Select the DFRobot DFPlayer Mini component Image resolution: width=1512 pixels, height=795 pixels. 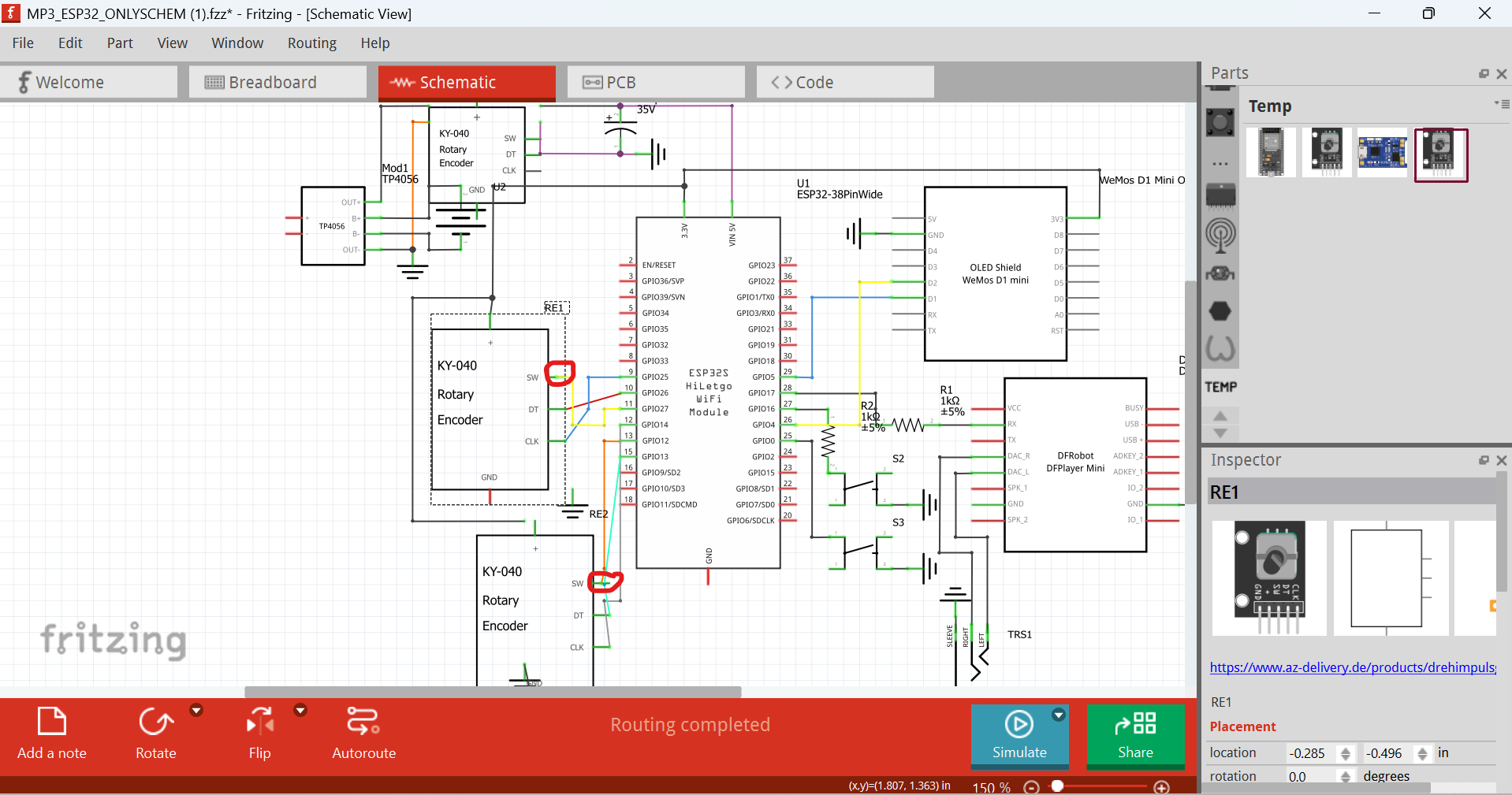(x=1075, y=464)
